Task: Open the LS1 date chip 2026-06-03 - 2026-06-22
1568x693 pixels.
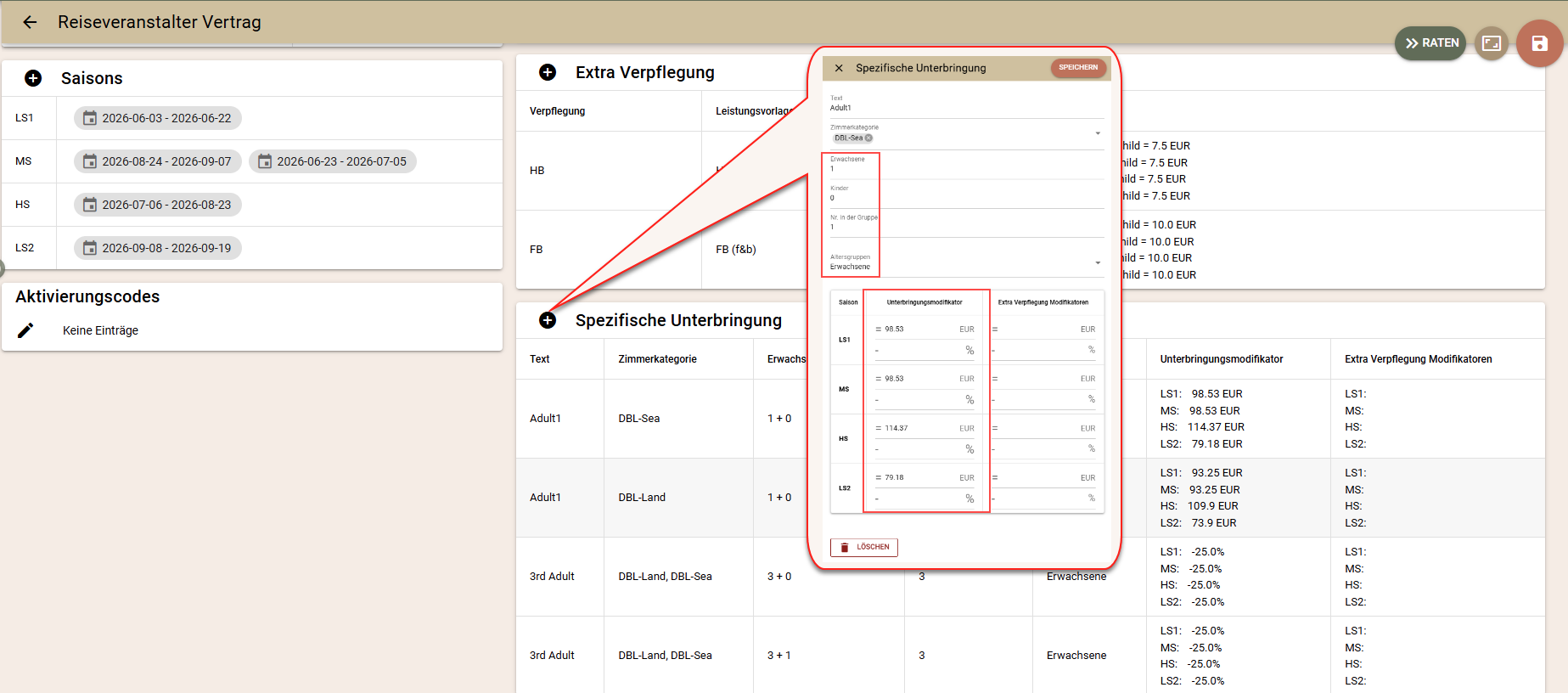Action: coord(157,118)
